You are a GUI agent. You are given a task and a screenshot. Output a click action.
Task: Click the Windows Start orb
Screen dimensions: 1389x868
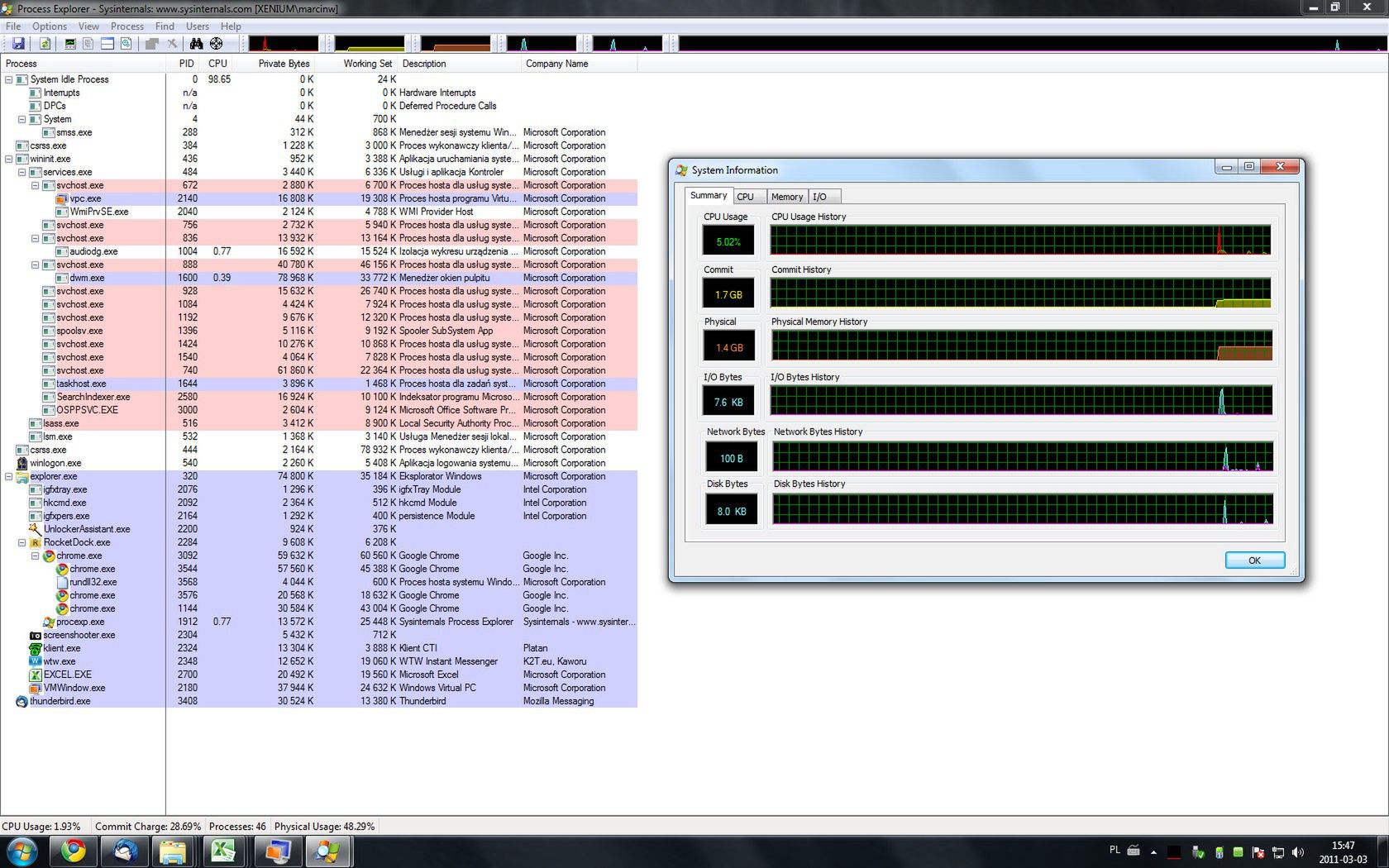tap(21, 851)
